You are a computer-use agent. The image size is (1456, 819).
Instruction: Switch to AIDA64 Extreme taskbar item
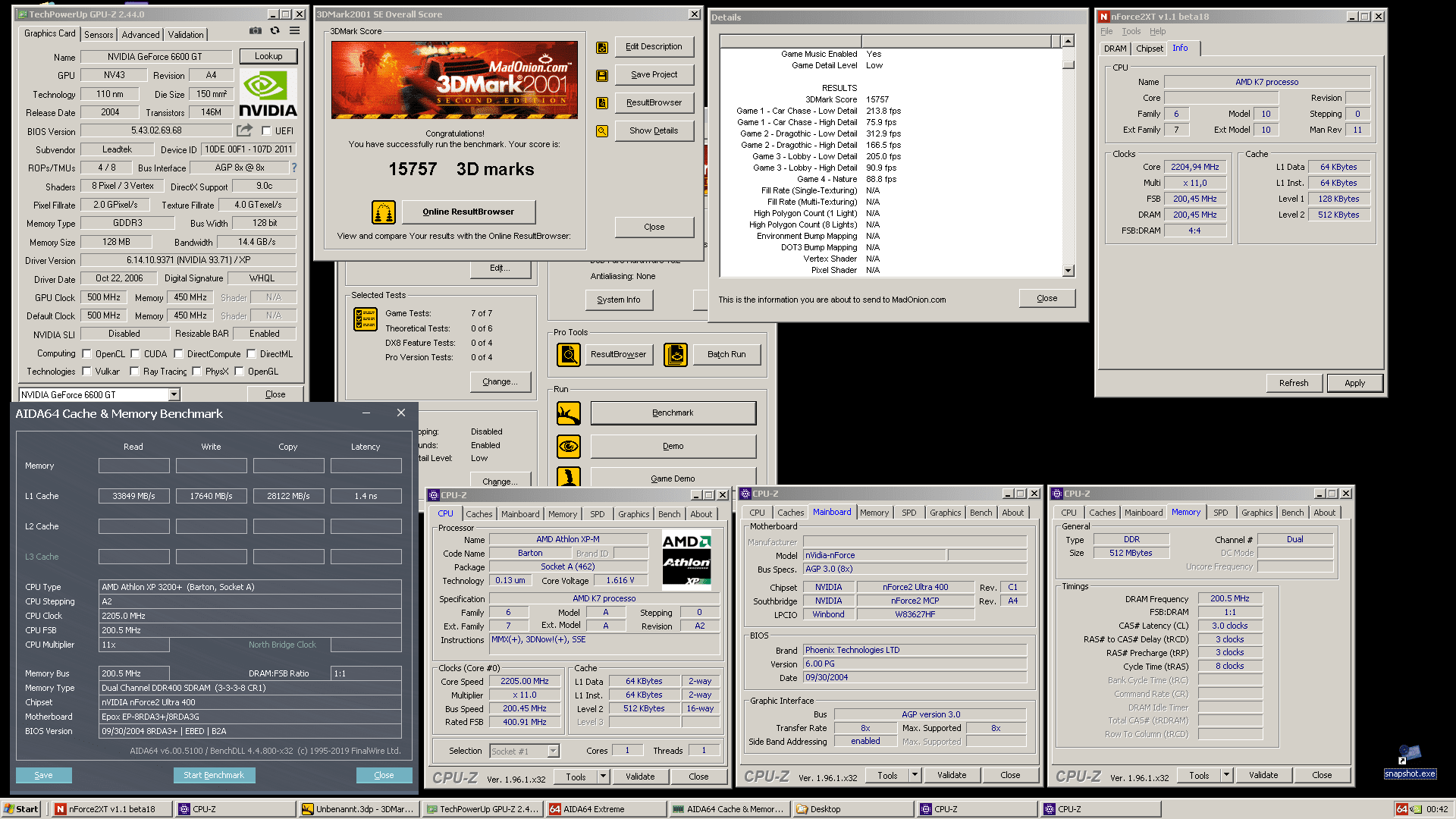click(x=607, y=809)
